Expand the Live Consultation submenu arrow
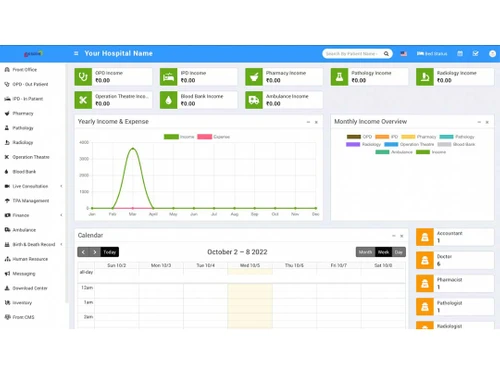The image size is (500, 375). pyautogui.click(x=61, y=186)
